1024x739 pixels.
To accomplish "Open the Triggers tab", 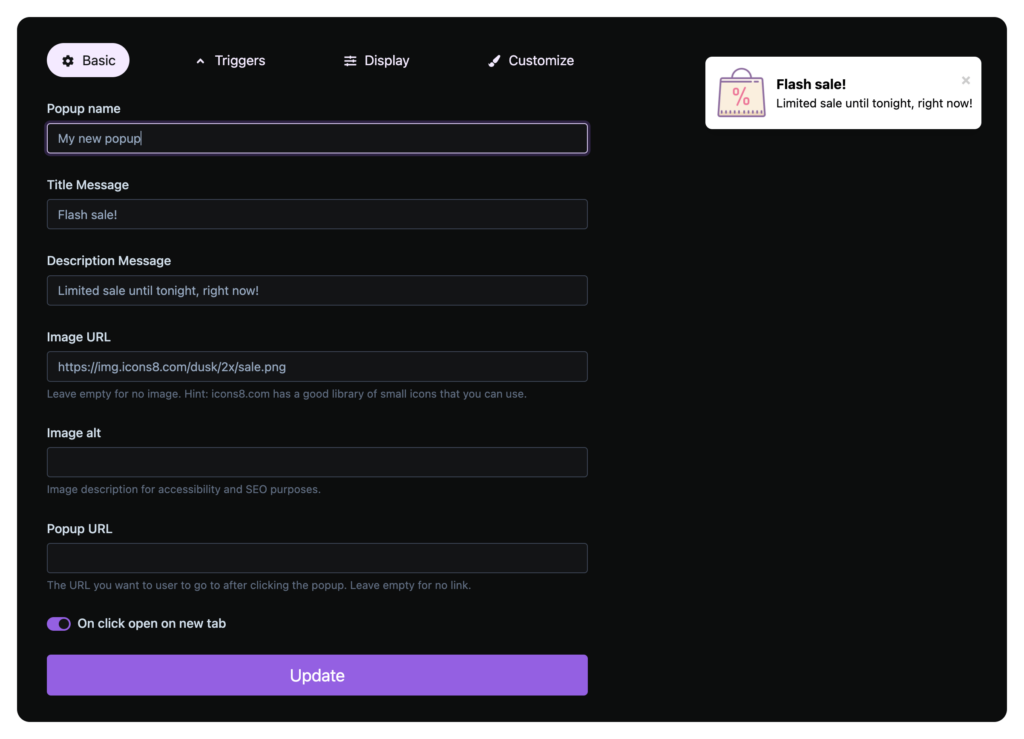I will 231,61.
